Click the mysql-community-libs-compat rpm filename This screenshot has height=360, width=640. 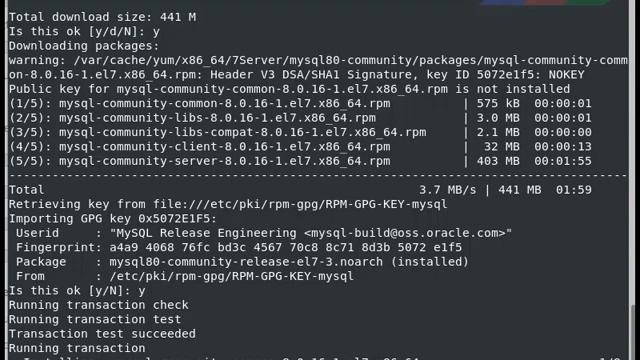point(242,132)
